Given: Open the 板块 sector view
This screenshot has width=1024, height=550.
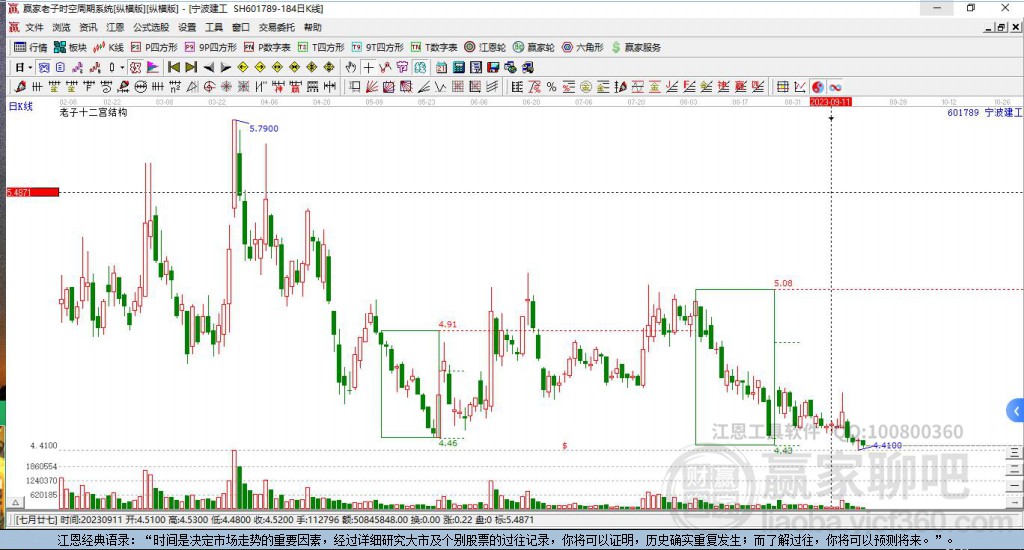Looking at the screenshot, I should (x=70, y=47).
